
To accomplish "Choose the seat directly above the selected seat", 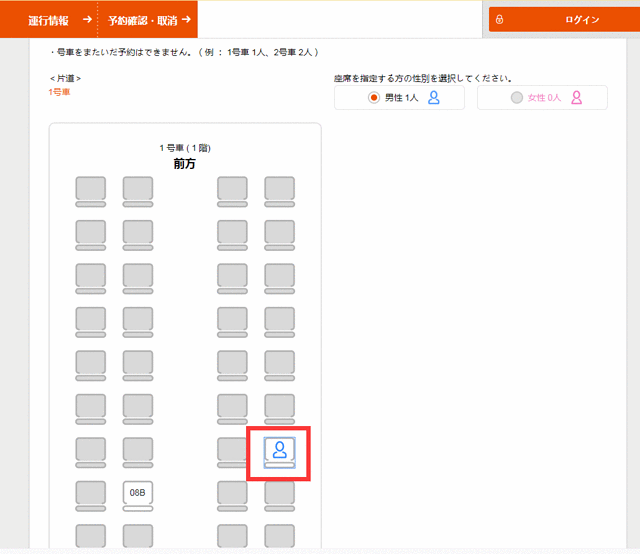I will click(x=279, y=407).
